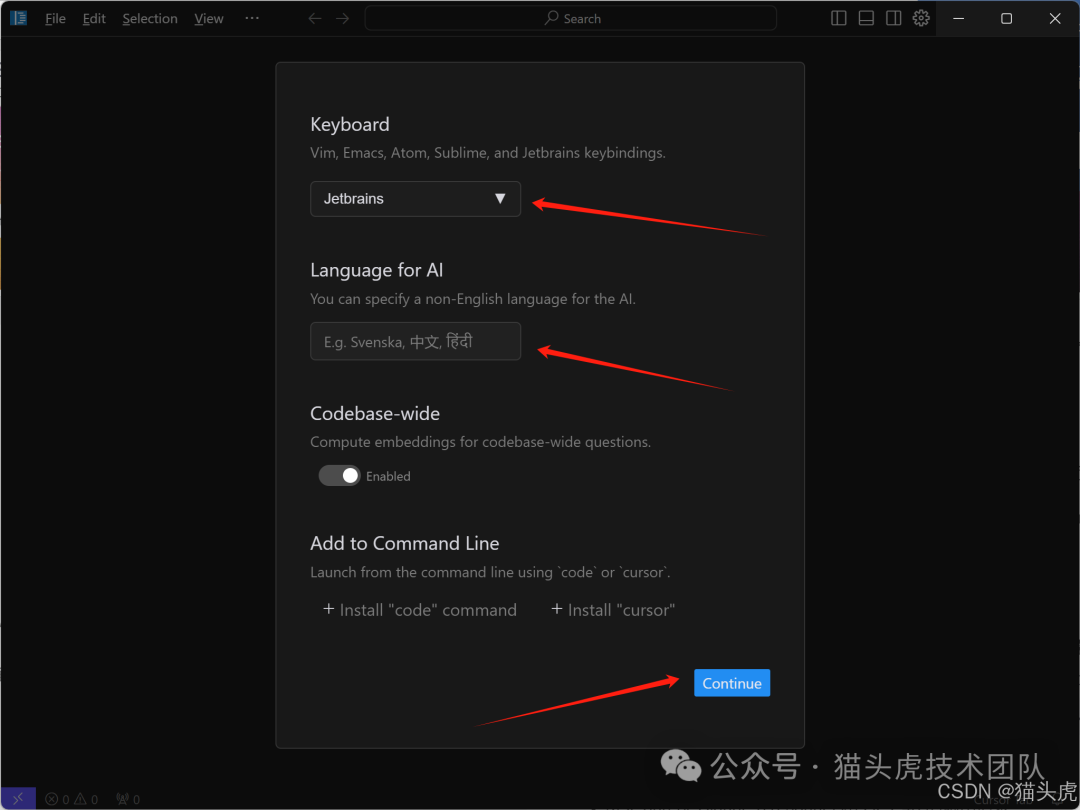Open settings via gear icon in title bar
Viewport: 1080px width, 810px height.
[x=921, y=19]
